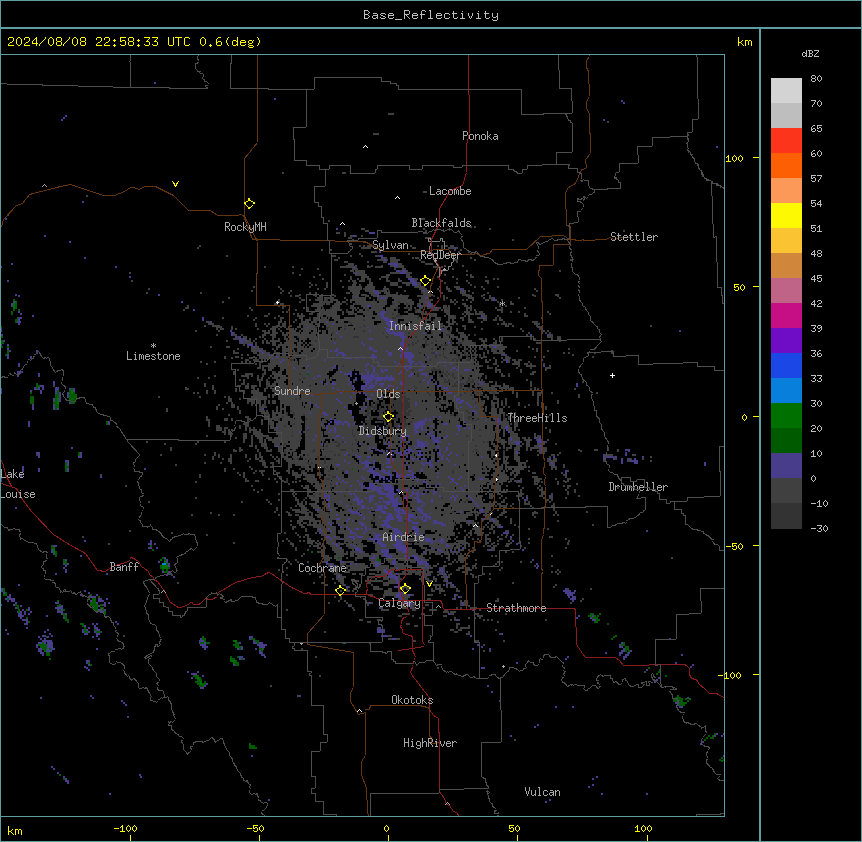Screen dimensions: 862x842
Task: Click the yellow V marker east of Calgary diamond
Action: tap(429, 584)
